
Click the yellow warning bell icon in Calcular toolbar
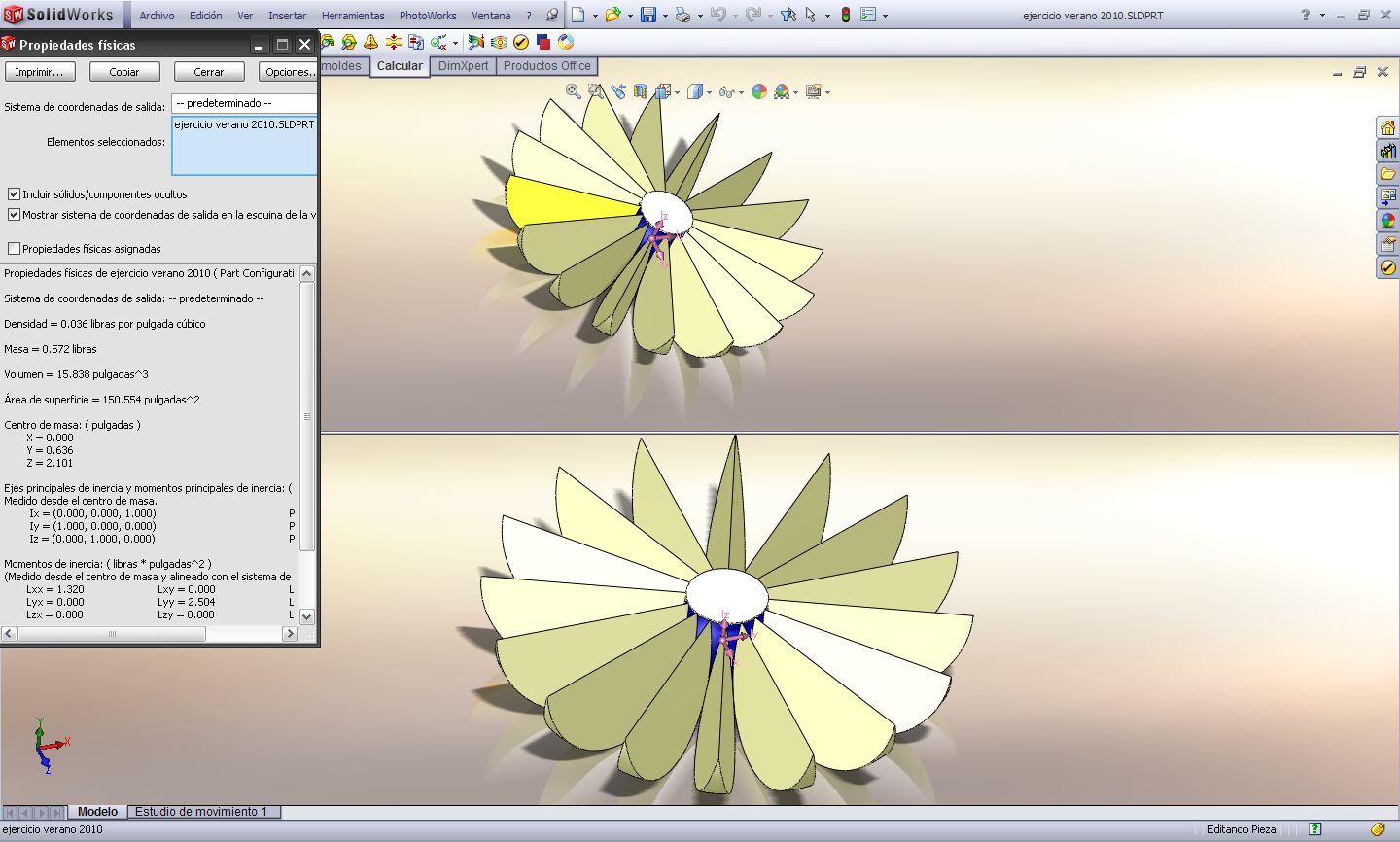click(370, 42)
